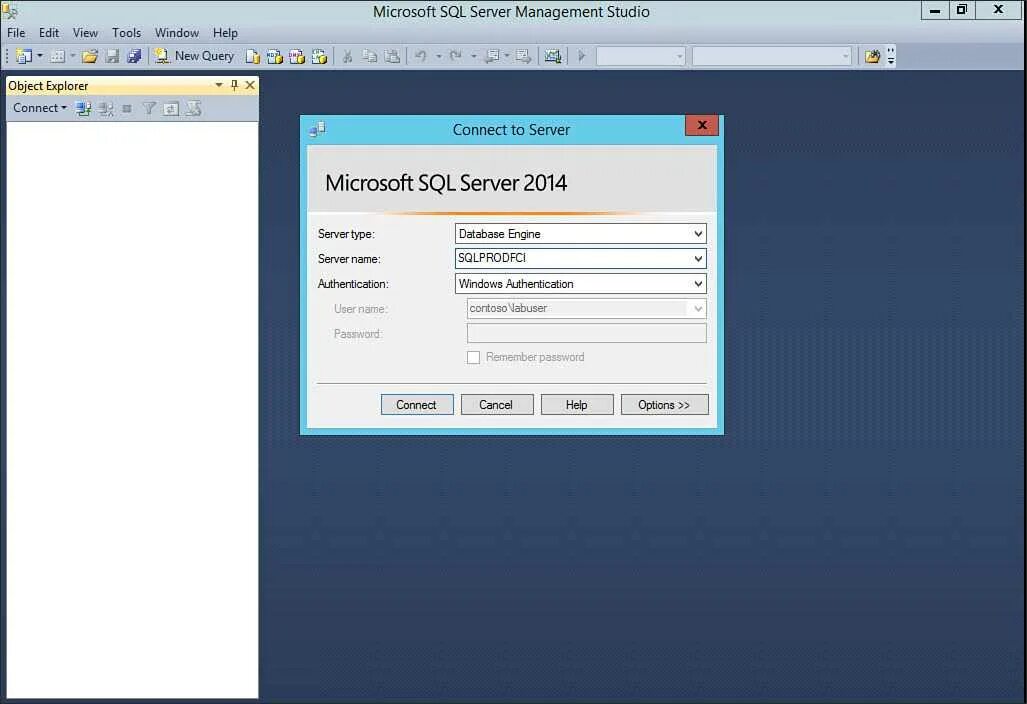Click the Analysis Services DMX Query icon
Viewport: 1027px width, 704px height.
click(x=297, y=56)
